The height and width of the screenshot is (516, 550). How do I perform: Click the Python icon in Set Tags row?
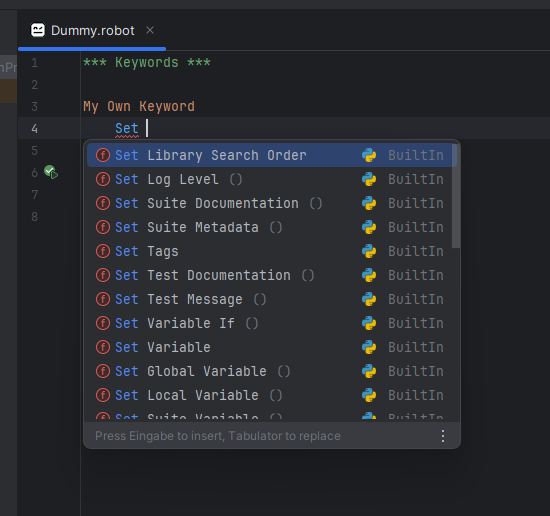tap(369, 251)
